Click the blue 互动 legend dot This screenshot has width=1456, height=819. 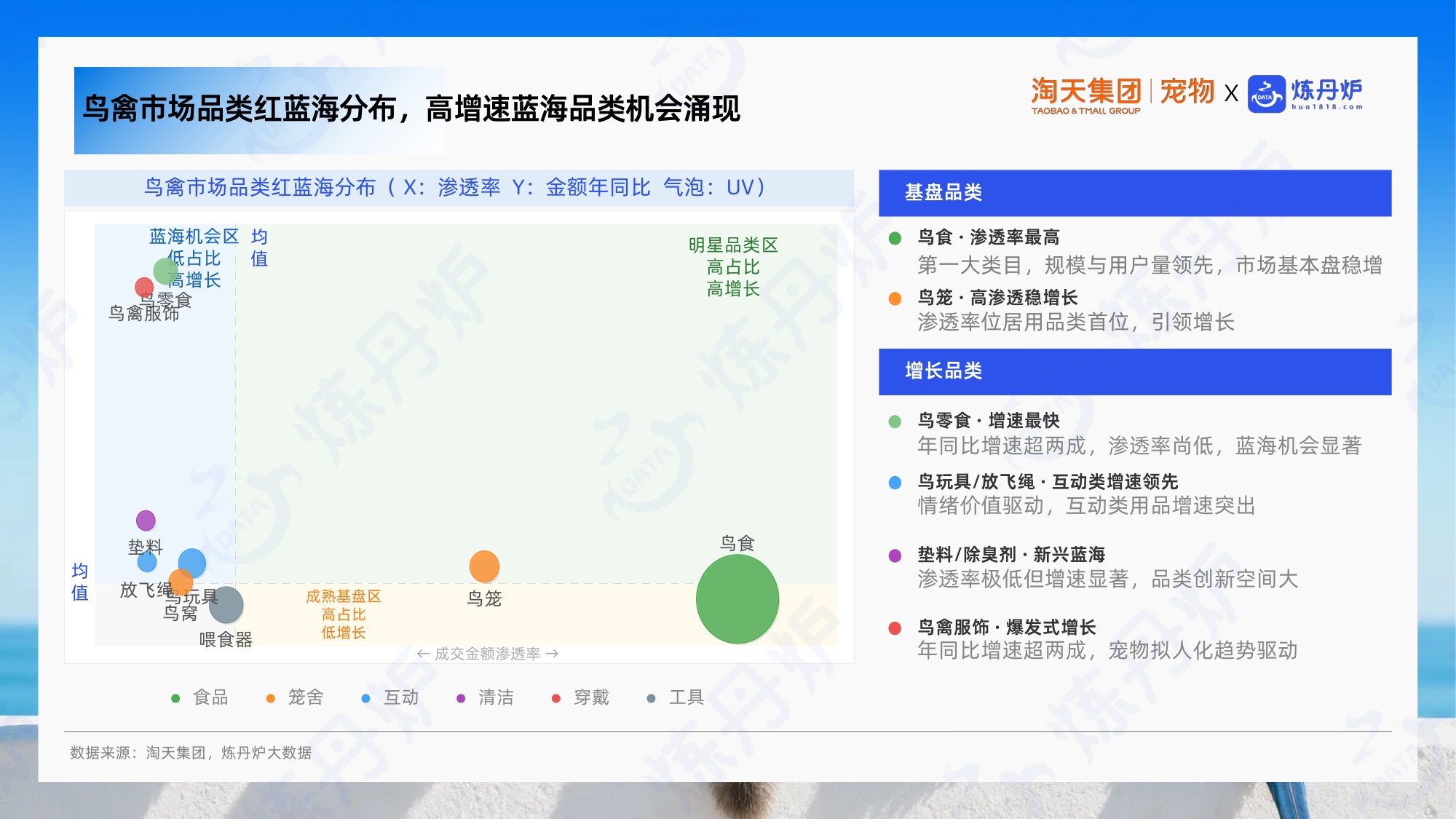366,698
